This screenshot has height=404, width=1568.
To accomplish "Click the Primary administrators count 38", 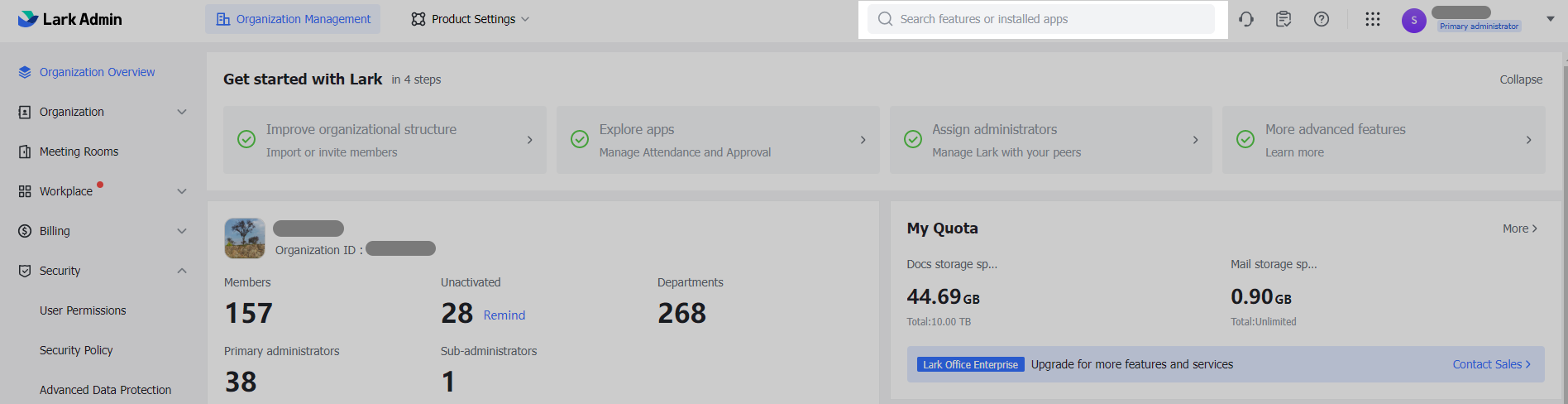I will pos(241,382).
